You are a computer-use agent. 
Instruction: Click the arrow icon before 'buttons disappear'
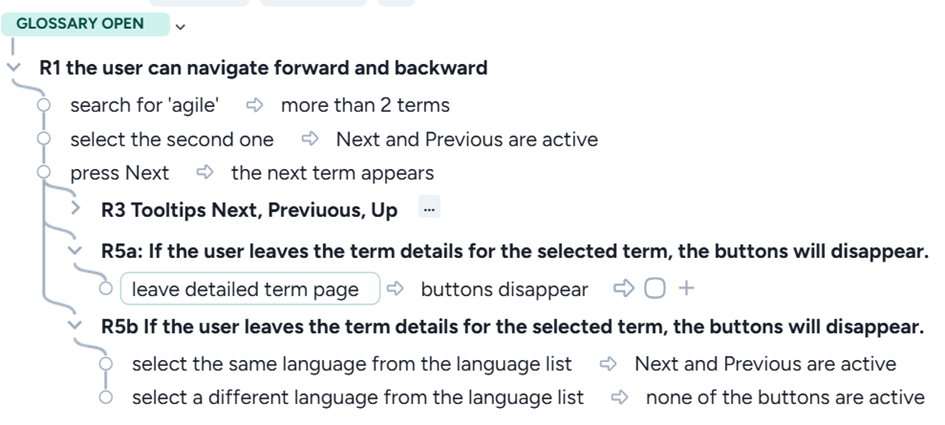pos(395,289)
